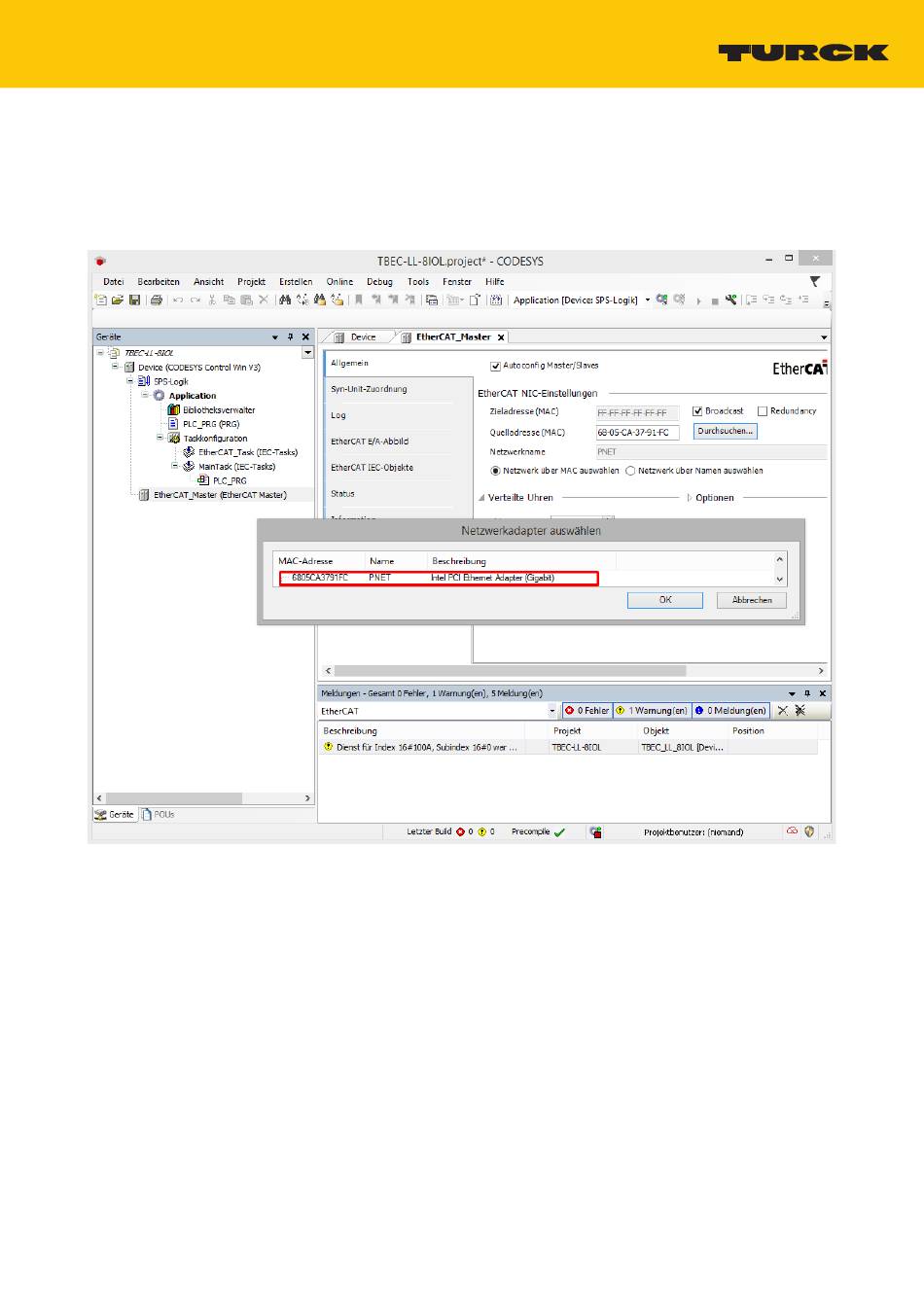The image size is (924, 1307).
Task: Select EtherCAT_Master (EtherCAT Master) tree item
Action: pyautogui.click(x=220, y=495)
